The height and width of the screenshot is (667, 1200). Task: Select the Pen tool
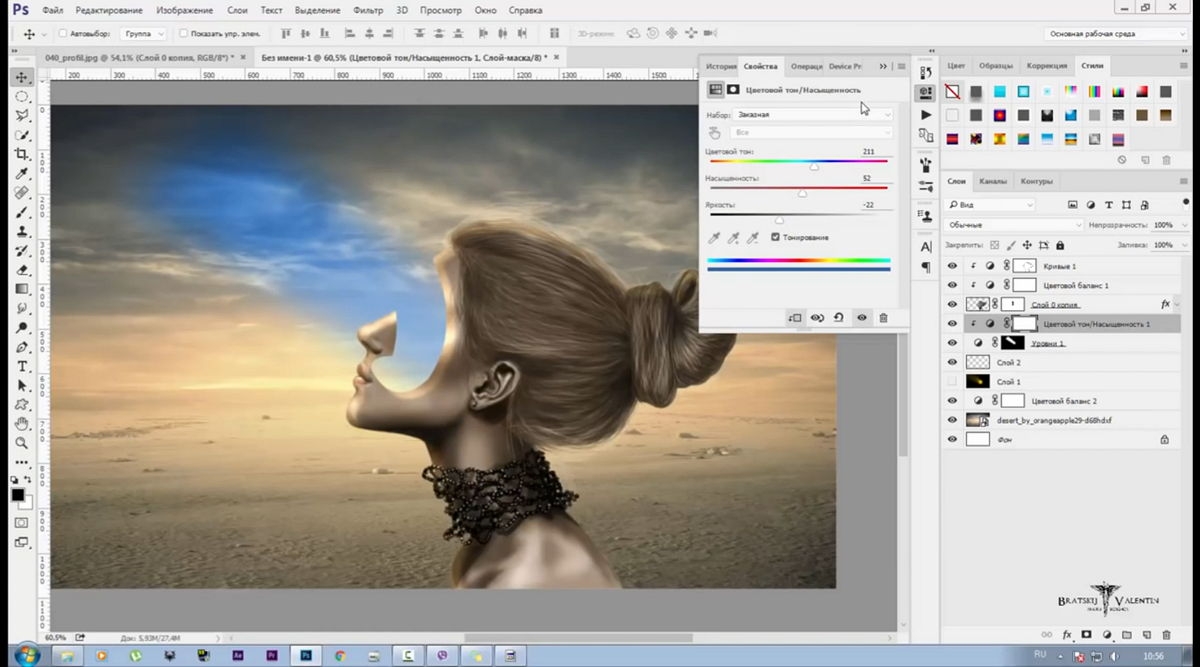(22, 347)
